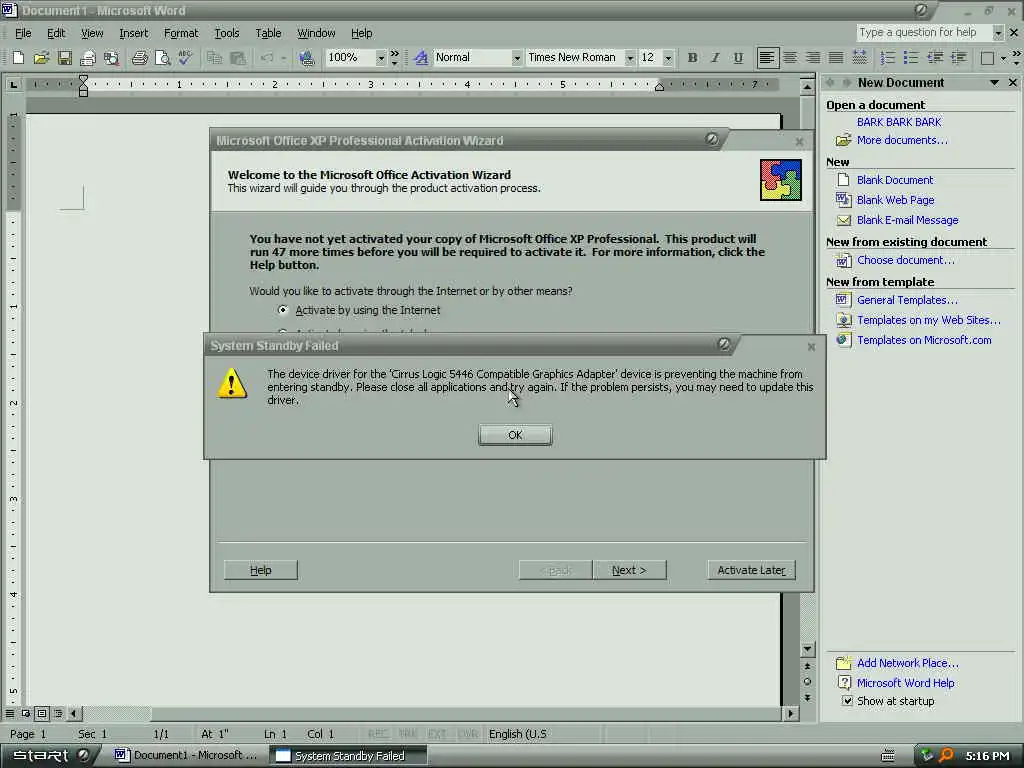Image resolution: width=1024 pixels, height=768 pixels.
Task: Click the Undo arrow icon
Action: (x=266, y=58)
